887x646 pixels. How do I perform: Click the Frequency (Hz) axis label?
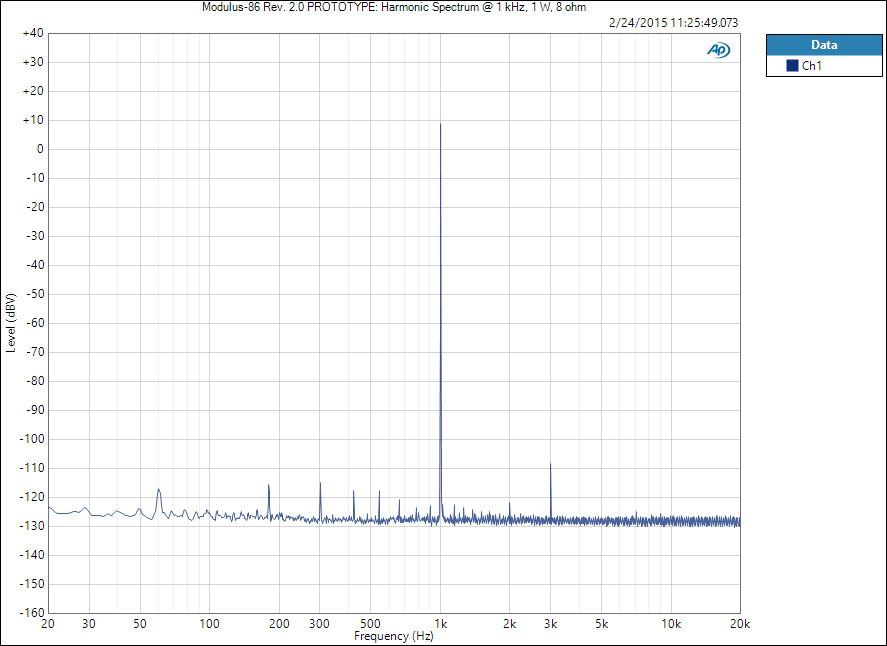(394, 636)
